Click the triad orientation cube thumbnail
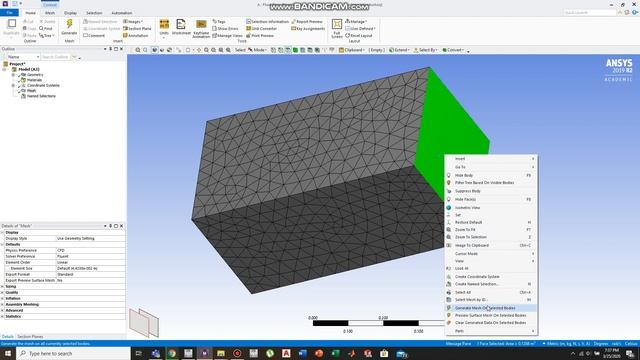Image resolution: width=640 pixels, height=360 pixels. click(144, 322)
